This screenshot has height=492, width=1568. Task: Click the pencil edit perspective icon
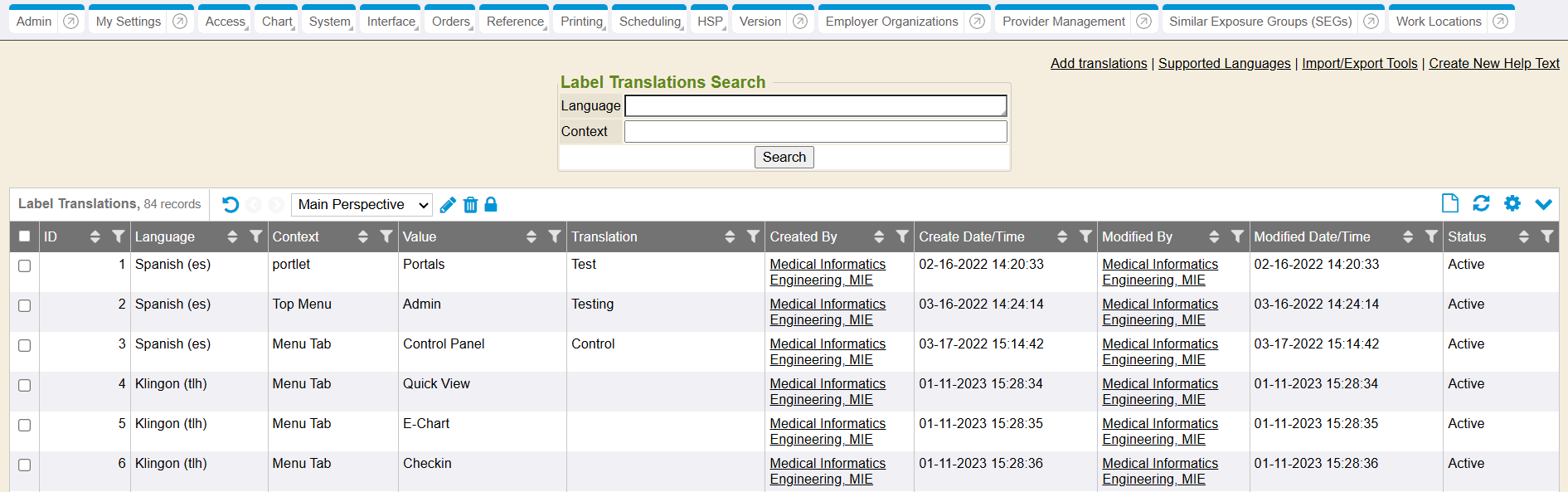tap(448, 205)
